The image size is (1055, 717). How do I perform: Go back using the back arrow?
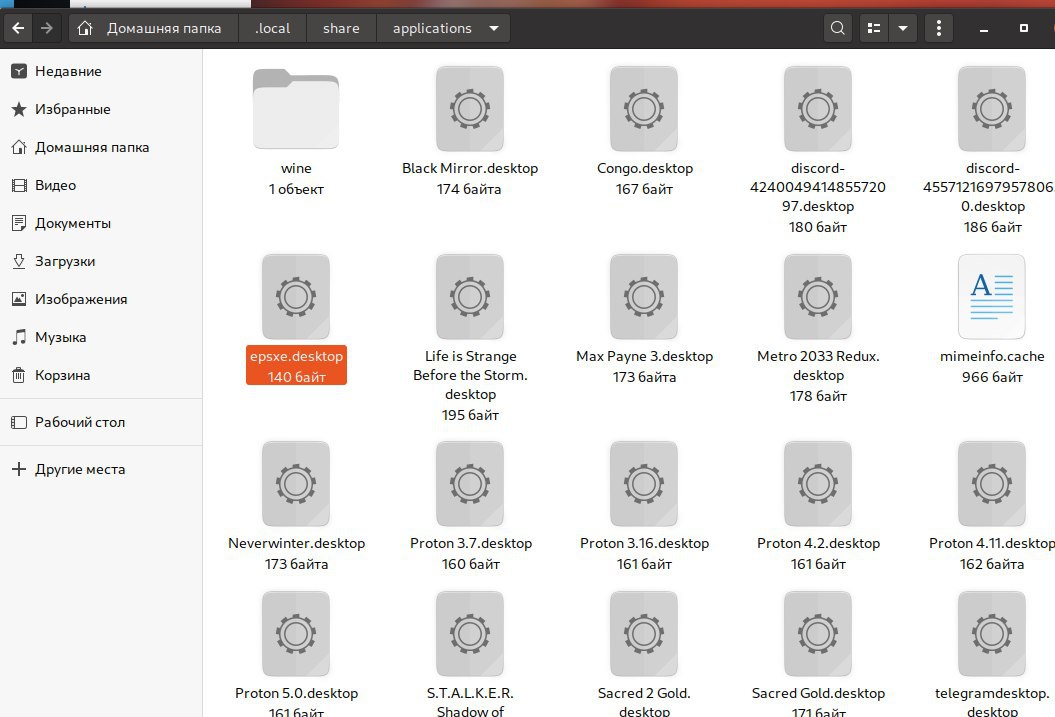pos(18,28)
